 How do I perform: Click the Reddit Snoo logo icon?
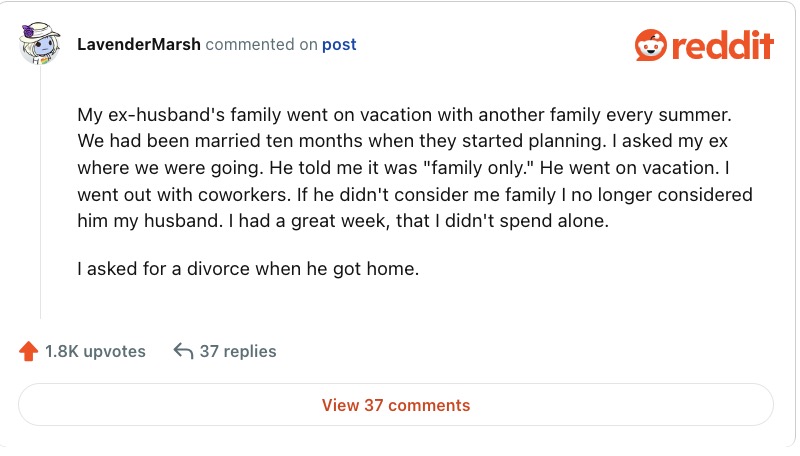[651, 45]
